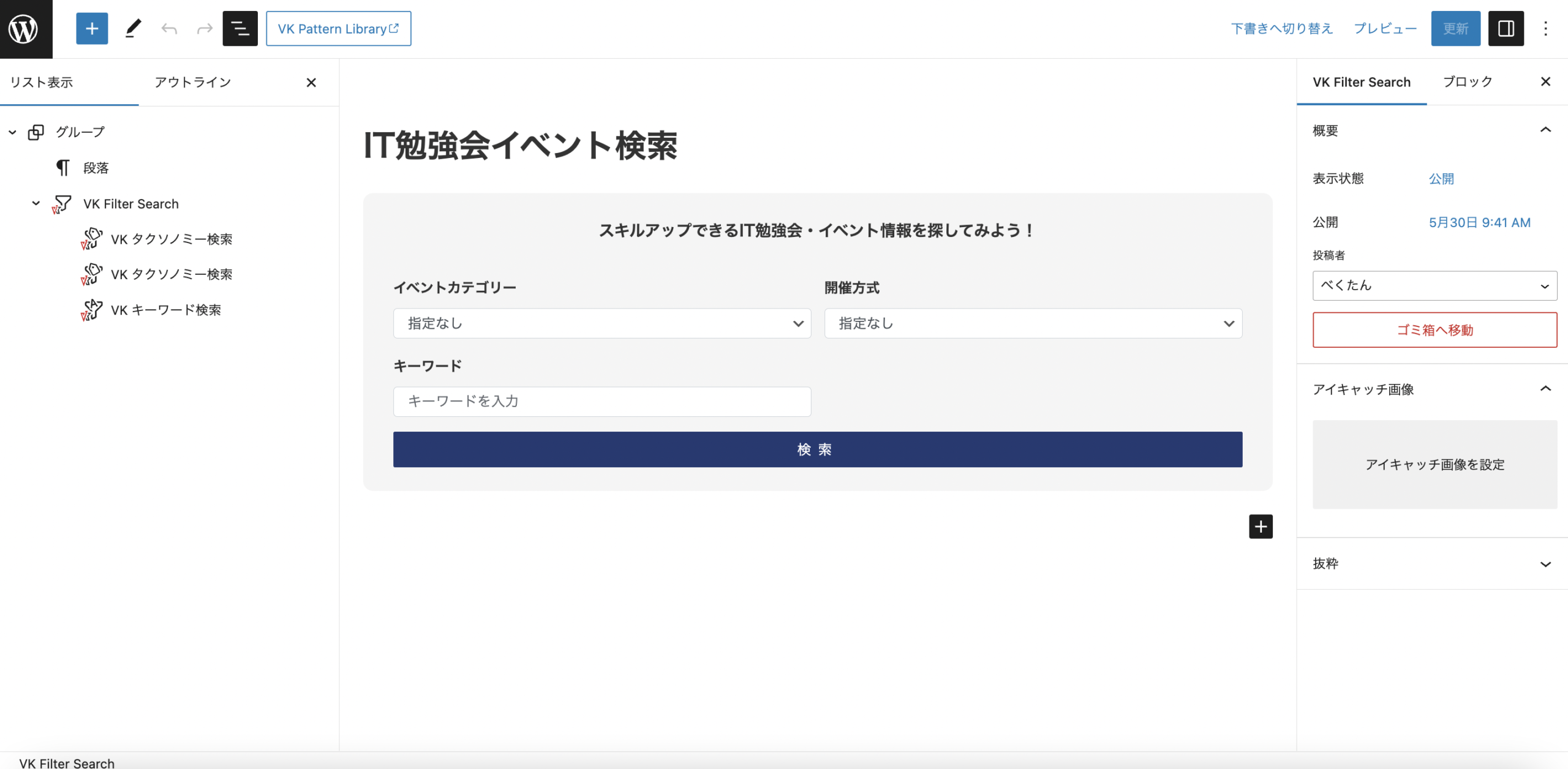Screen dimensions: 1568x769
Task: Click the inline block inserter below the form
Action: 1260,526
